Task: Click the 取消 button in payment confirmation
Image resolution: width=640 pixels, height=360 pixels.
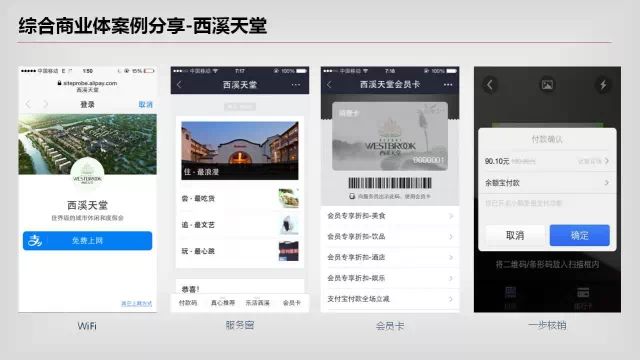Action: pos(515,235)
